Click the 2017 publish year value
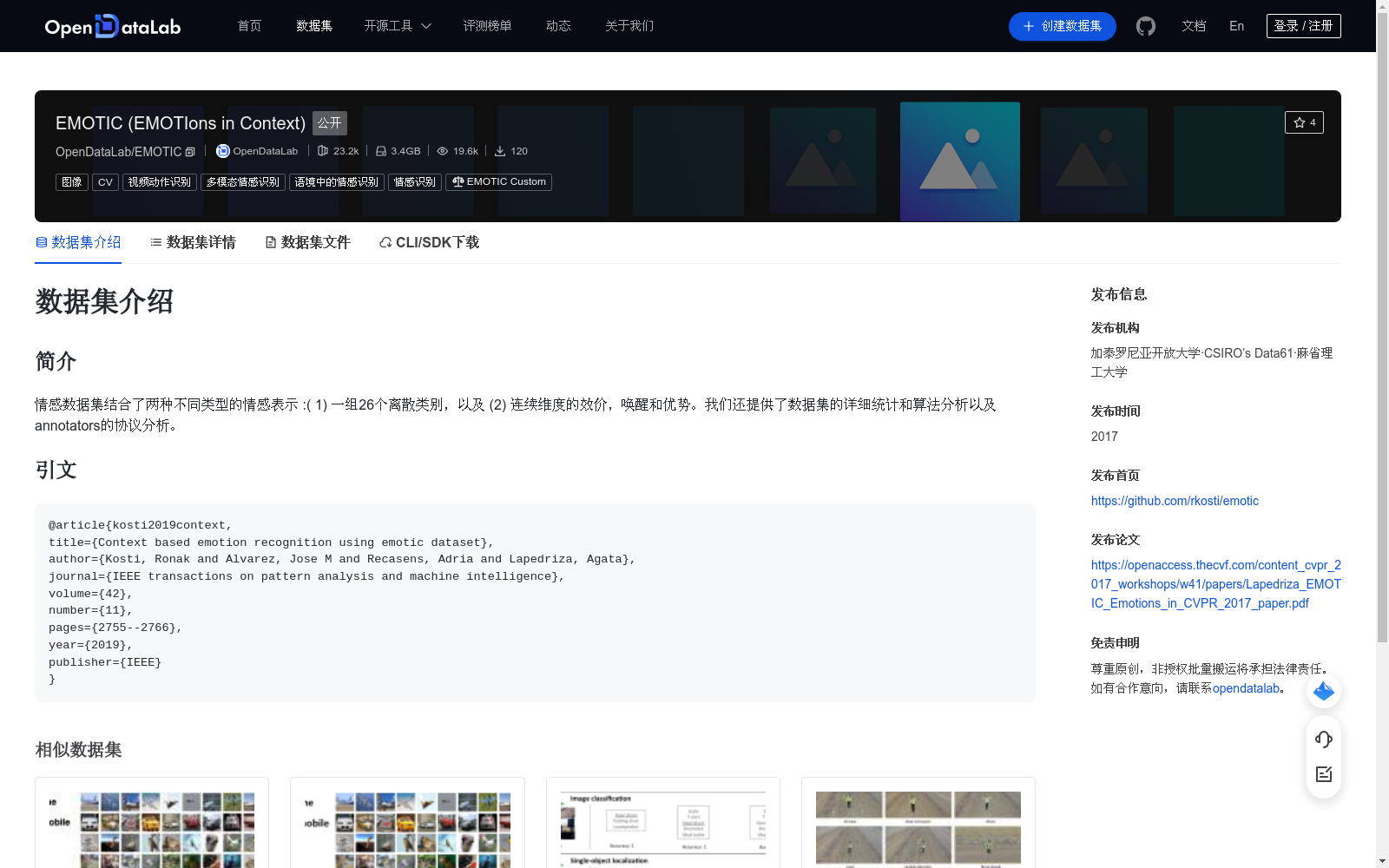 click(x=1104, y=437)
